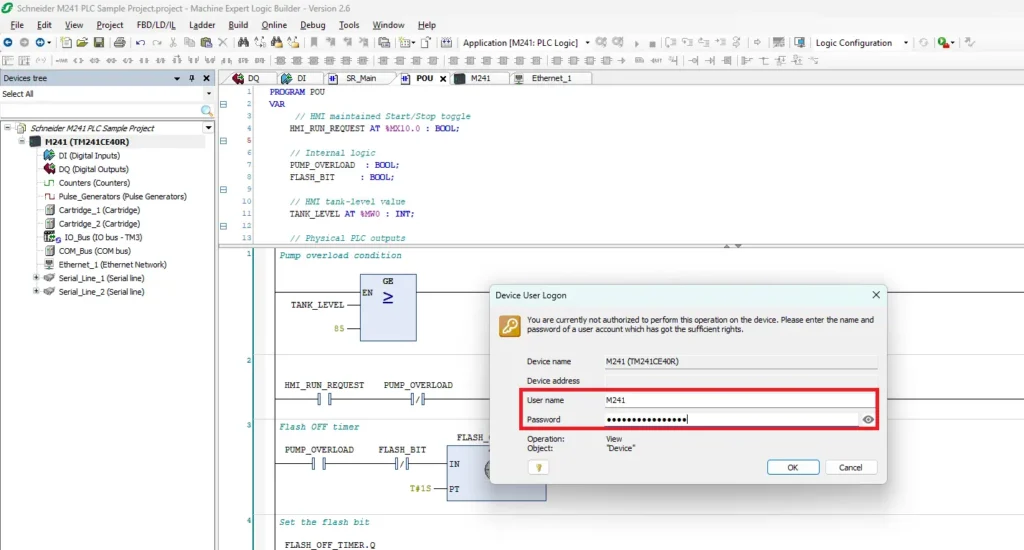The height and width of the screenshot is (550, 1024).
Task: Close the Device User Logon dialog
Action: tap(876, 295)
